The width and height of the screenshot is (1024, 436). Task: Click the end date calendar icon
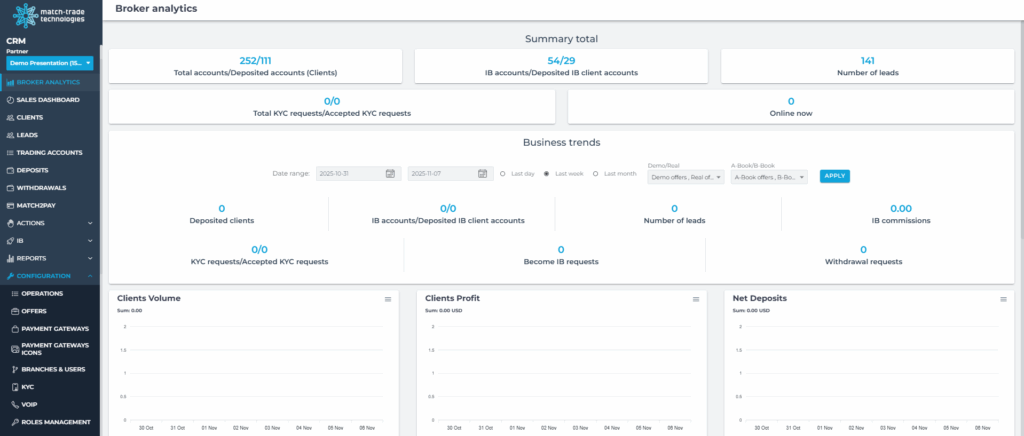pyautogui.click(x=482, y=174)
